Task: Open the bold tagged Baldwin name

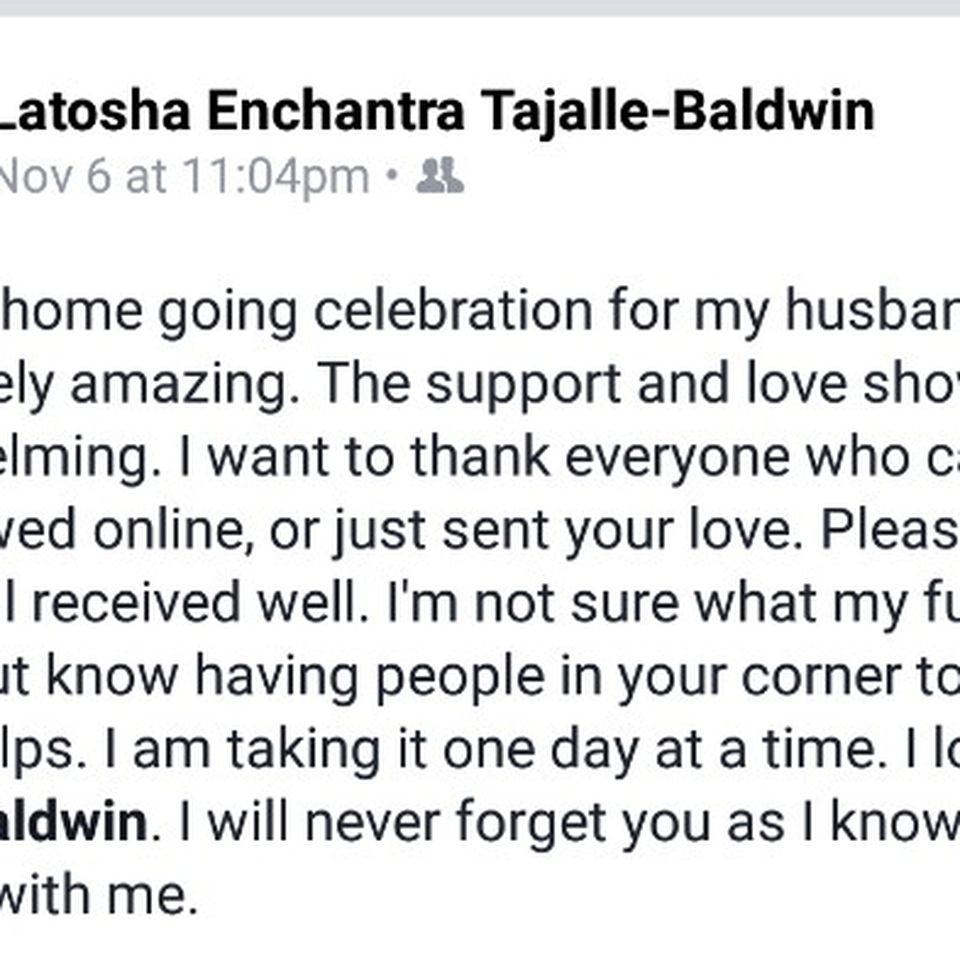Action: [73, 822]
